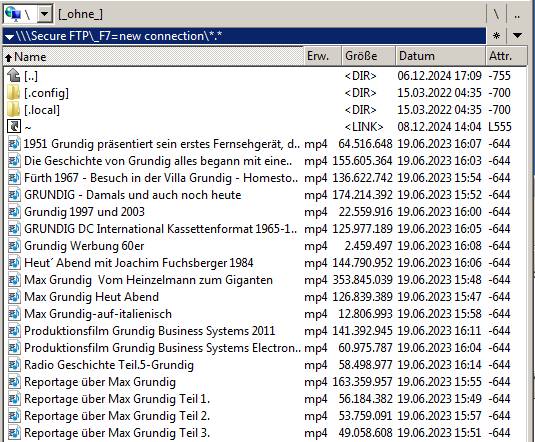The width and height of the screenshot is (535, 442).
Task: Open the drive selection dropdown arrow
Action: point(45,14)
